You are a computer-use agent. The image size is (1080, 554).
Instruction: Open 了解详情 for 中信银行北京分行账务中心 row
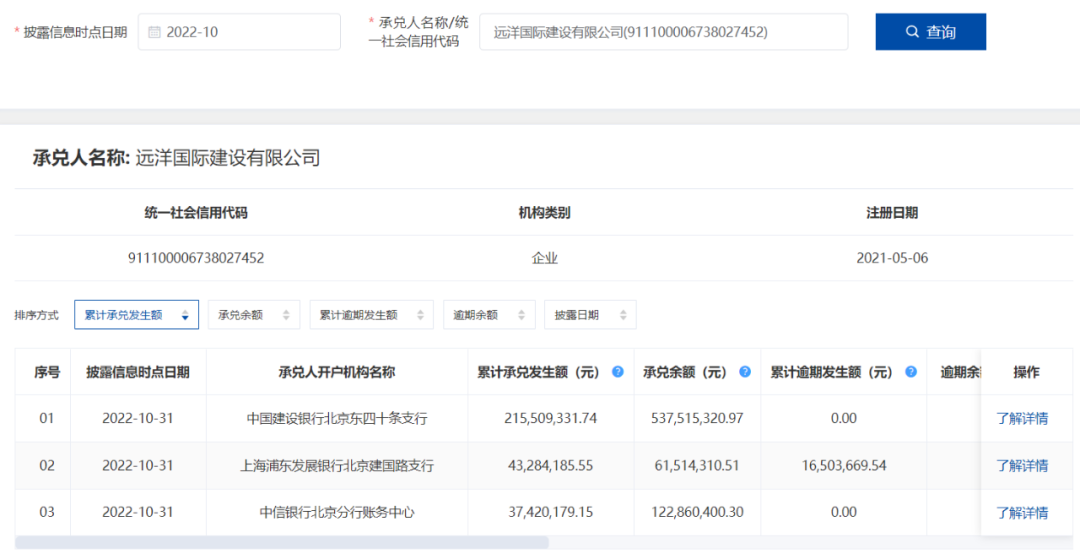tap(1022, 513)
